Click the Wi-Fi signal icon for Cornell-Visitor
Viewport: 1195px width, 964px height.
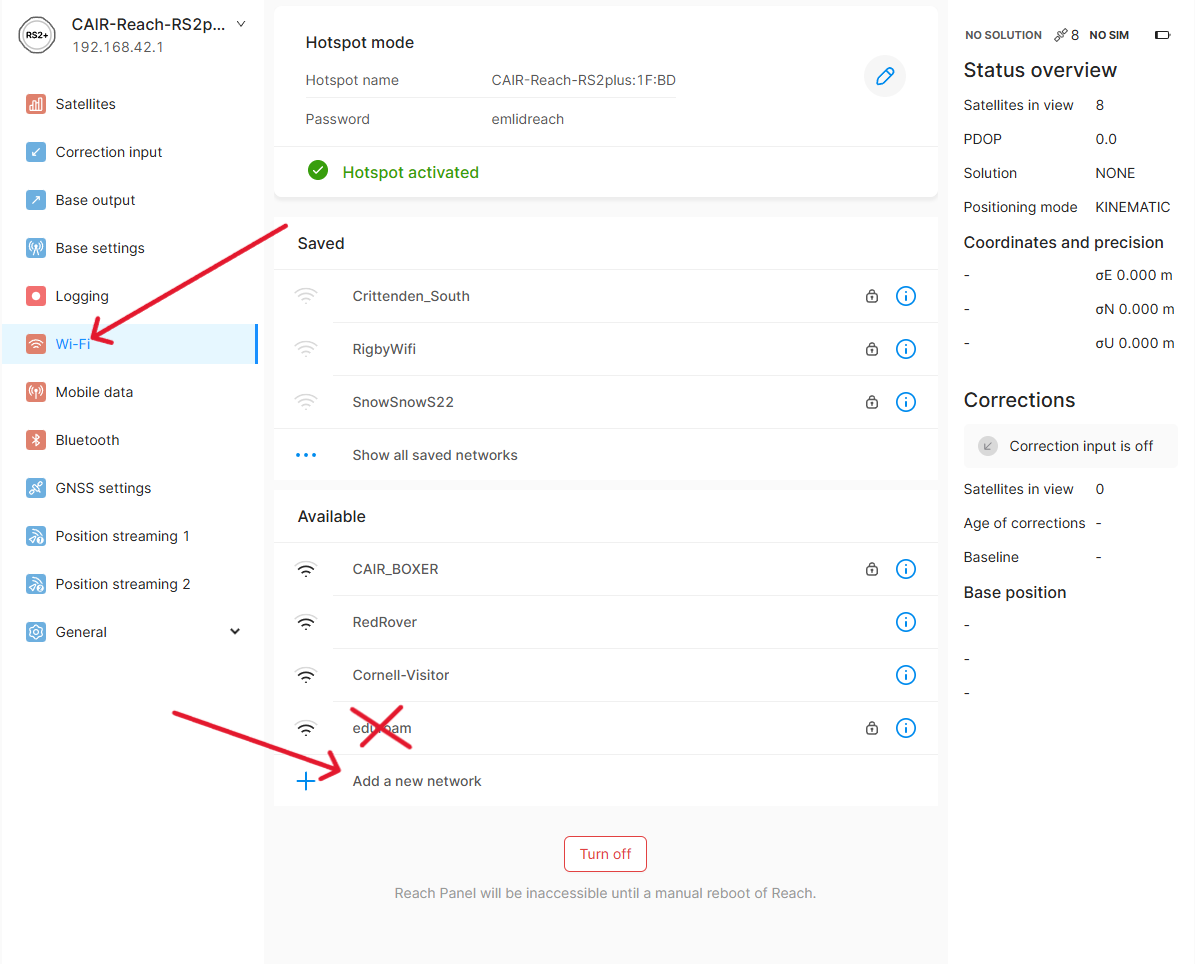[x=306, y=675]
